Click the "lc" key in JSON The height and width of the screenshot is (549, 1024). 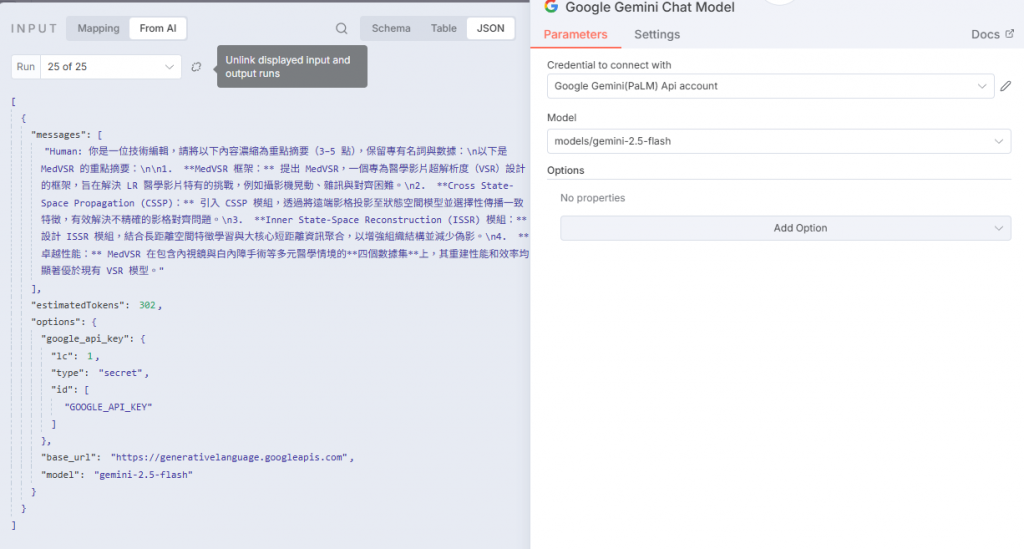pyautogui.click(x=63, y=356)
